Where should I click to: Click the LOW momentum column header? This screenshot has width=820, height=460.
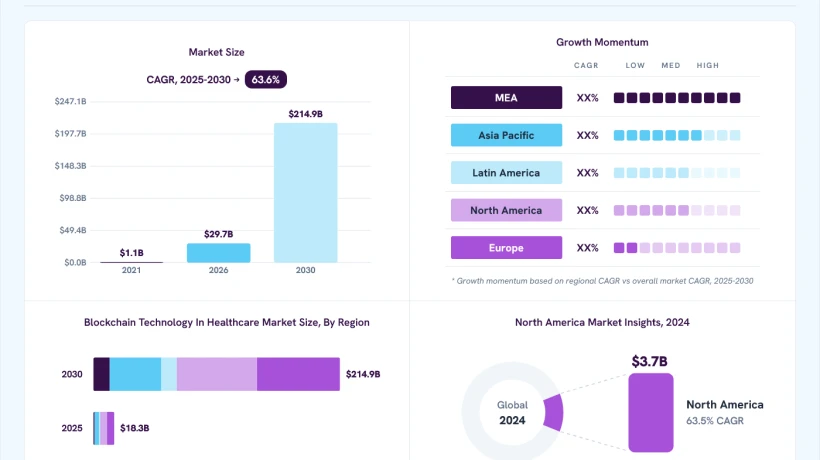(x=635, y=65)
